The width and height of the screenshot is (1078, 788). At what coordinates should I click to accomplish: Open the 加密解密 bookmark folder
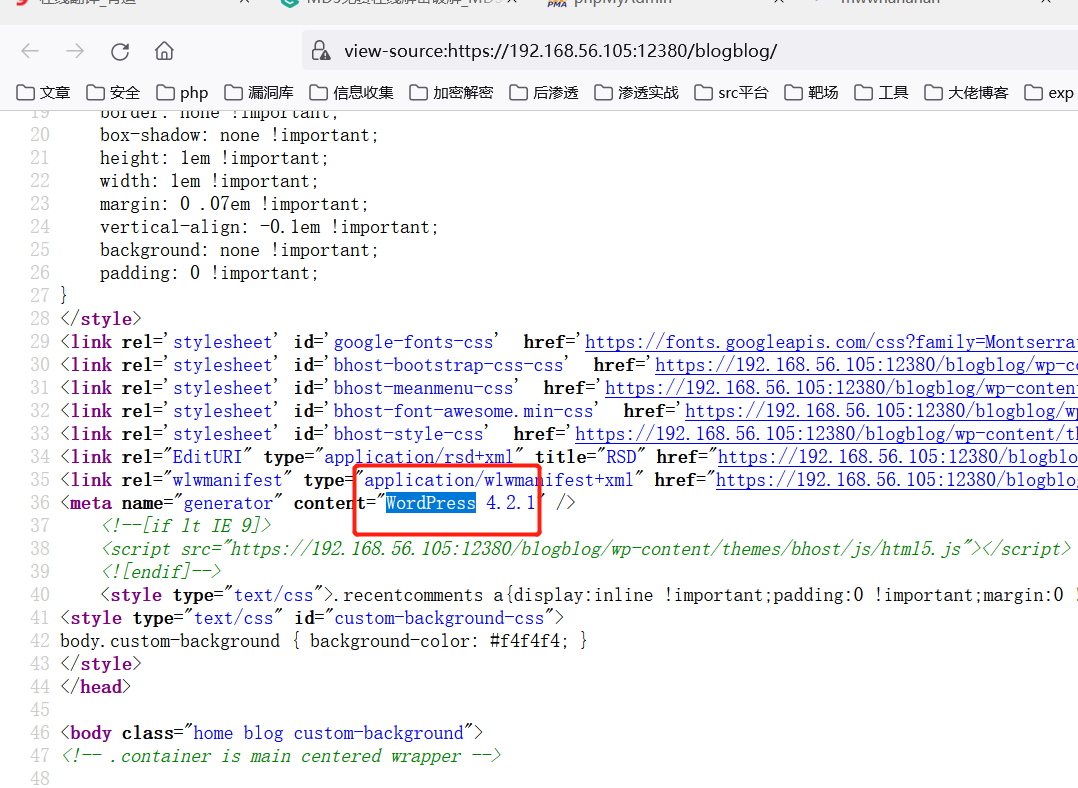tap(452, 92)
